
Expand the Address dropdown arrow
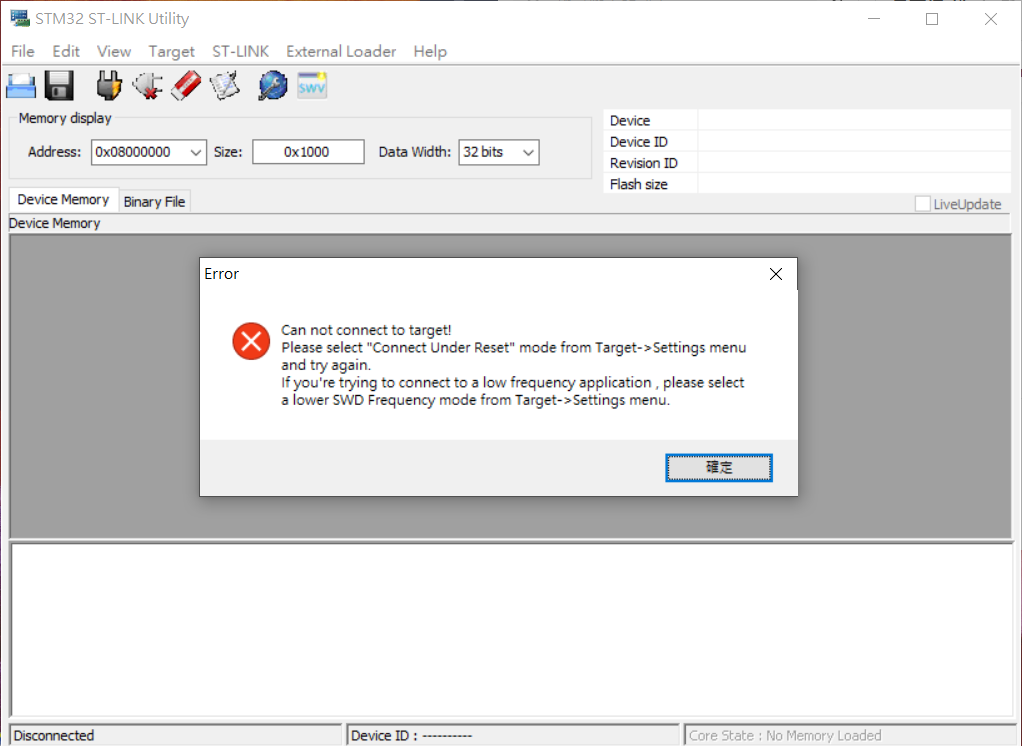196,152
